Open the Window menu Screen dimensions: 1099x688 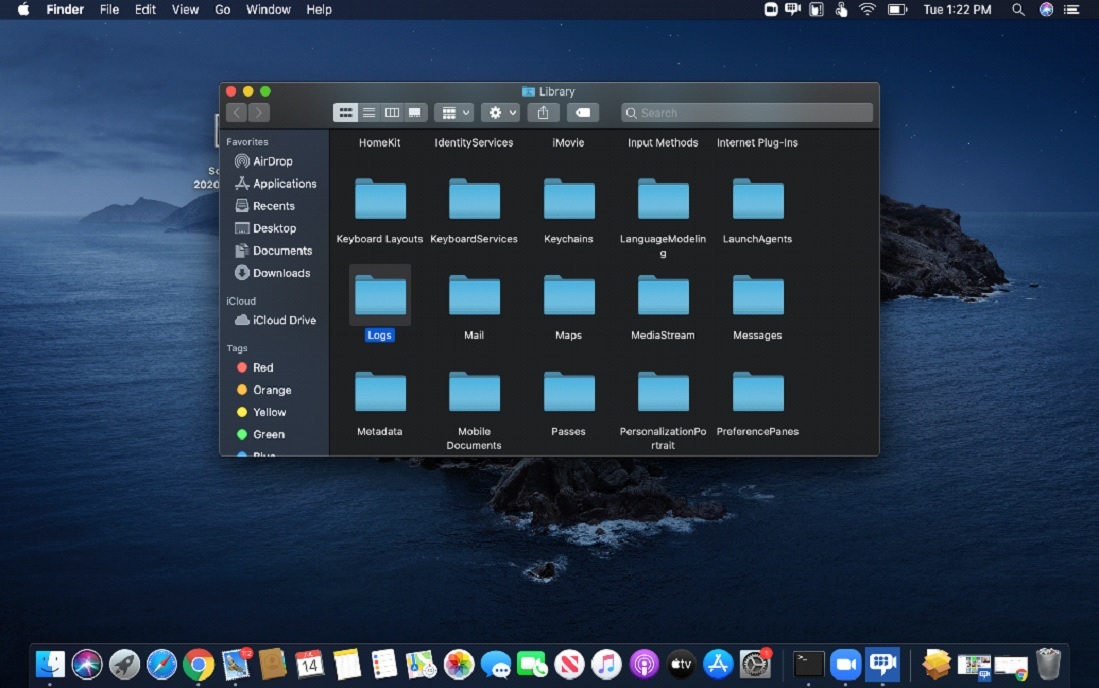point(268,10)
